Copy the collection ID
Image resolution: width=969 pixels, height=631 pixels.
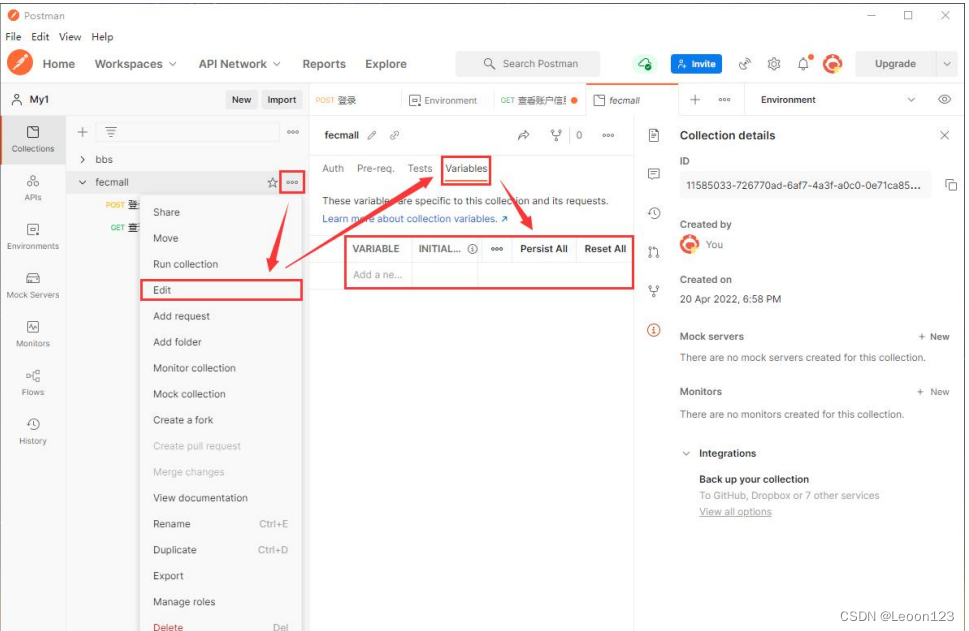pos(950,185)
